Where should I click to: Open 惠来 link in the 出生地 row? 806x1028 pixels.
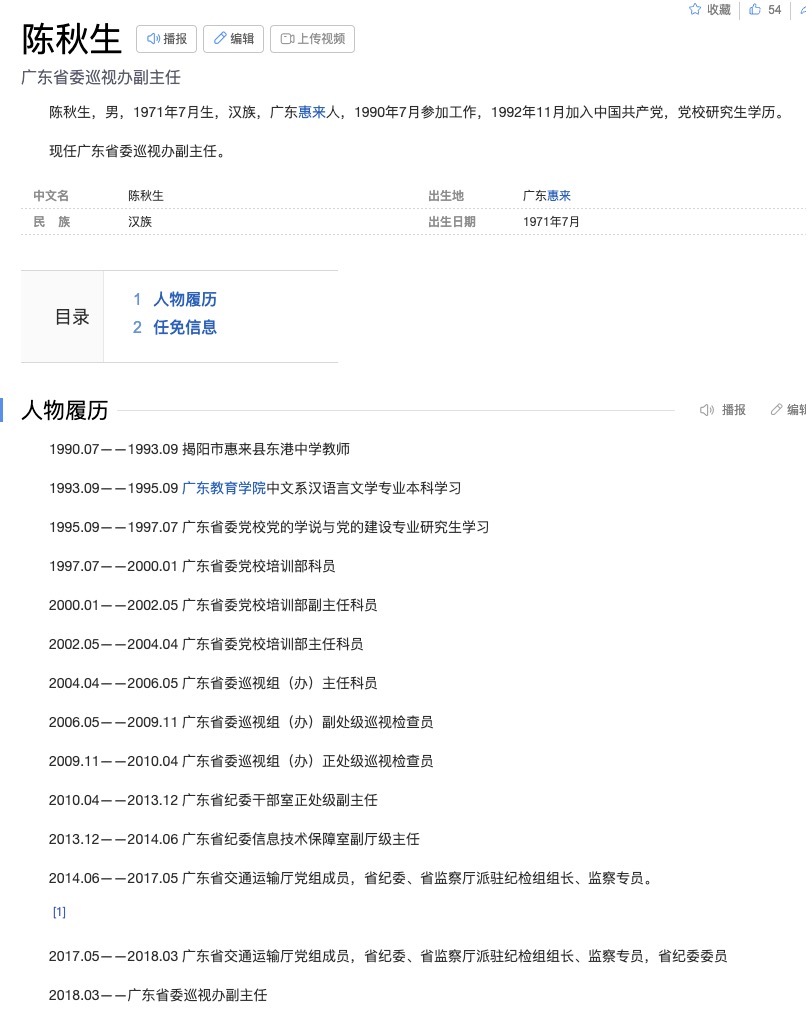[558, 196]
